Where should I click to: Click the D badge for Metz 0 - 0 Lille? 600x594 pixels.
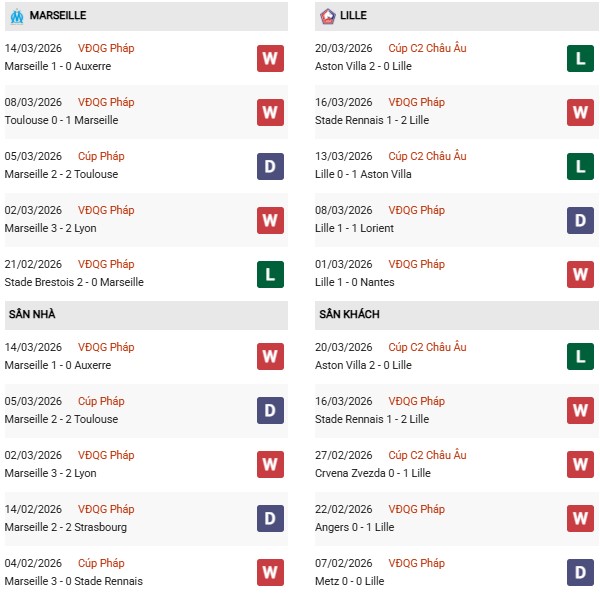click(x=580, y=573)
